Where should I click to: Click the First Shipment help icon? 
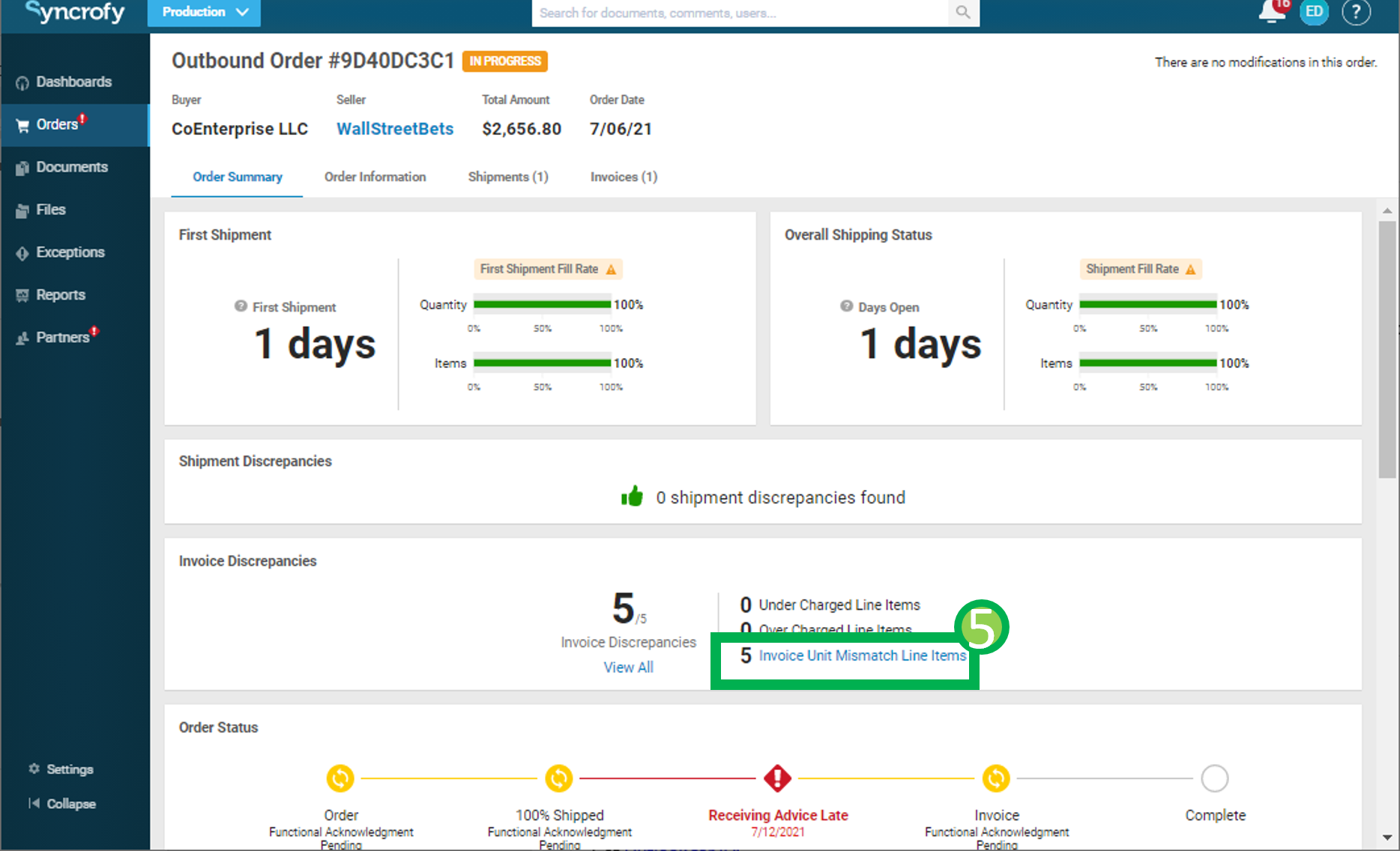coord(241,306)
